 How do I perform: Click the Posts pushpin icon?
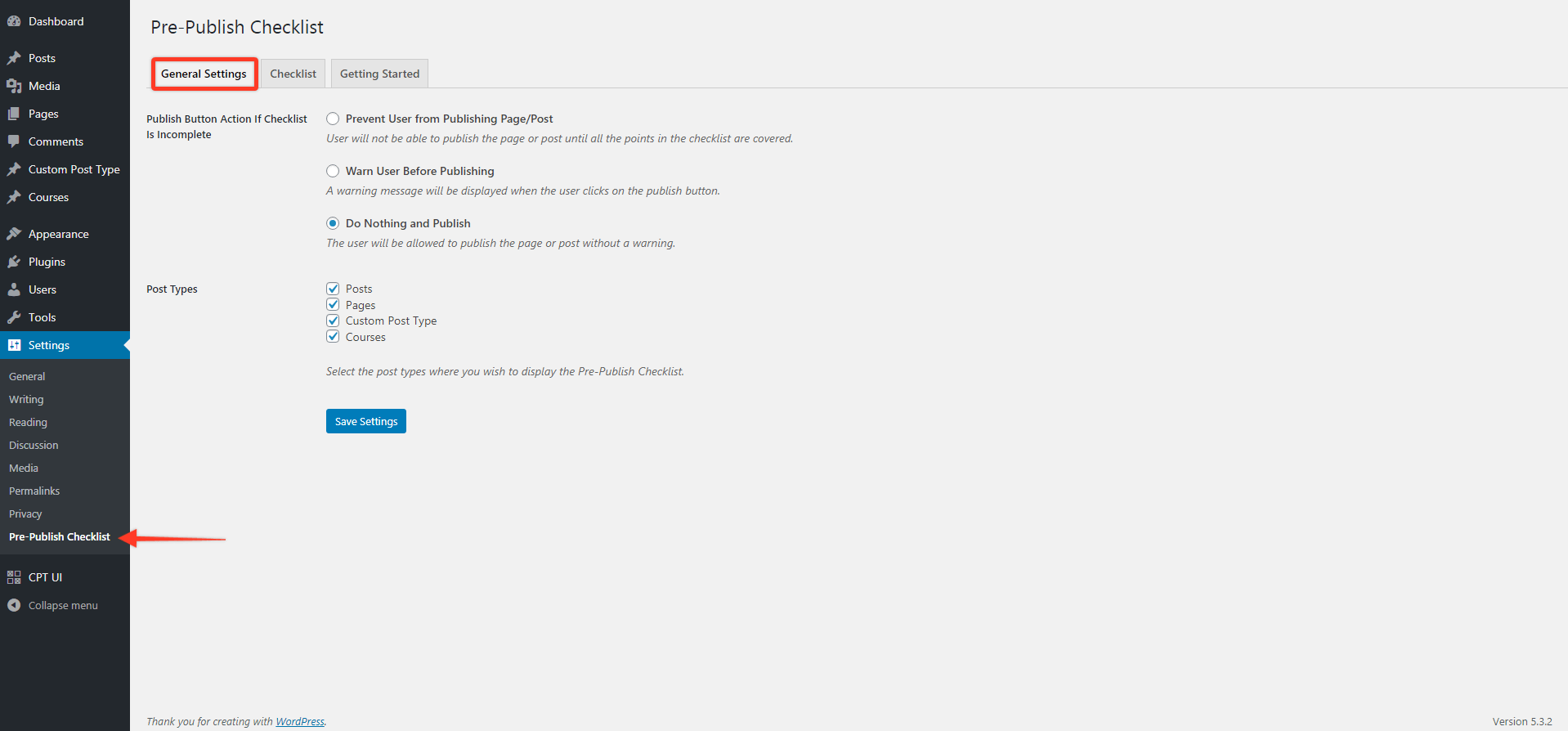tap(14, 58)
